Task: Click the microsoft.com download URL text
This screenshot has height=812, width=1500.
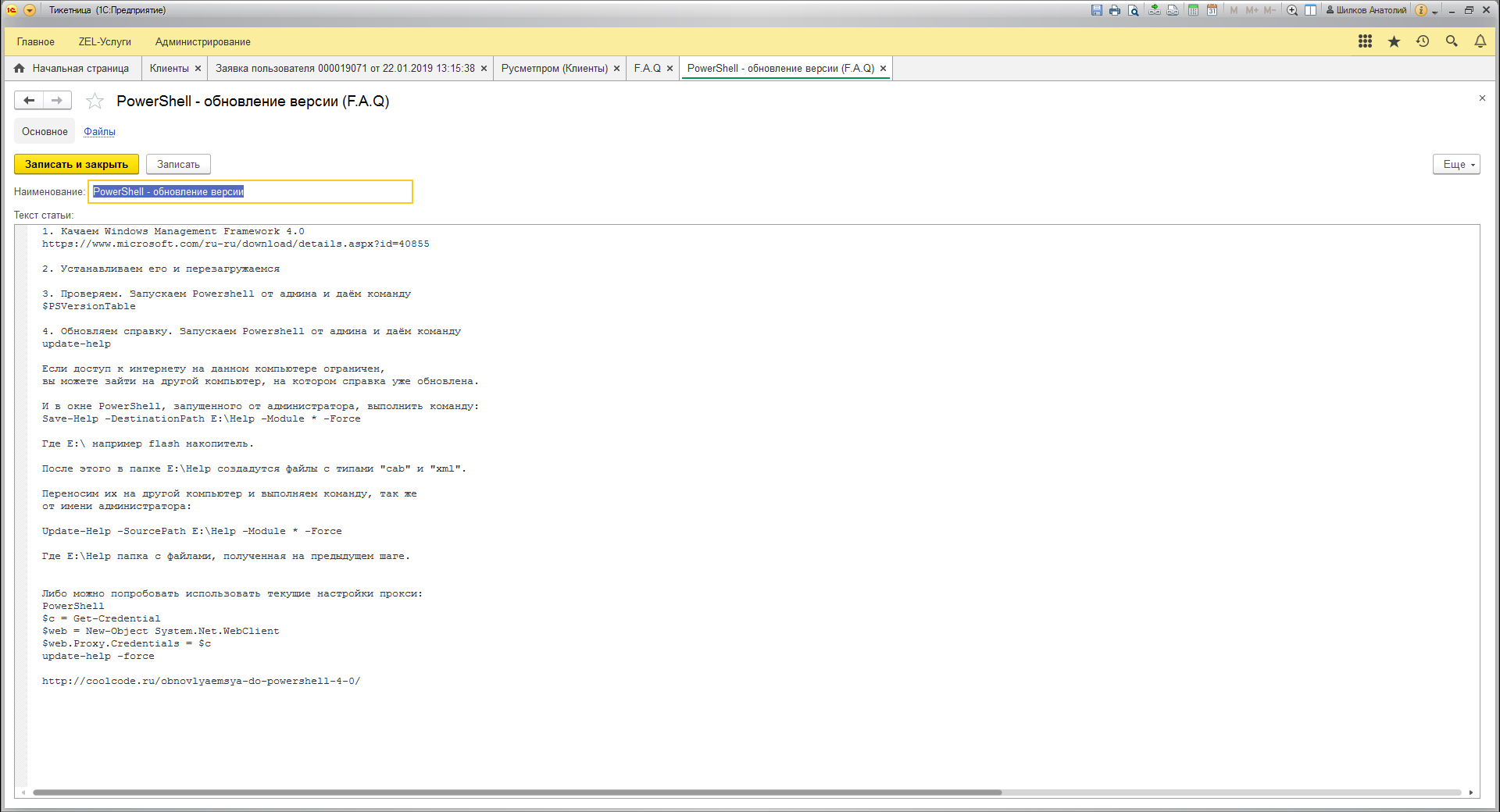Action: tap(236, 244)
